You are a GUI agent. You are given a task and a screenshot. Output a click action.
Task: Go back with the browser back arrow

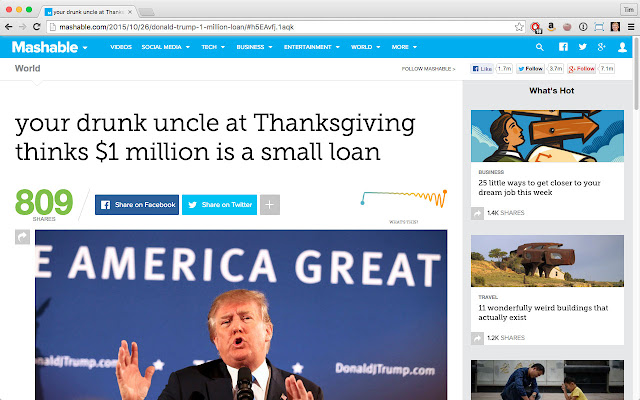tap(8, 27)
